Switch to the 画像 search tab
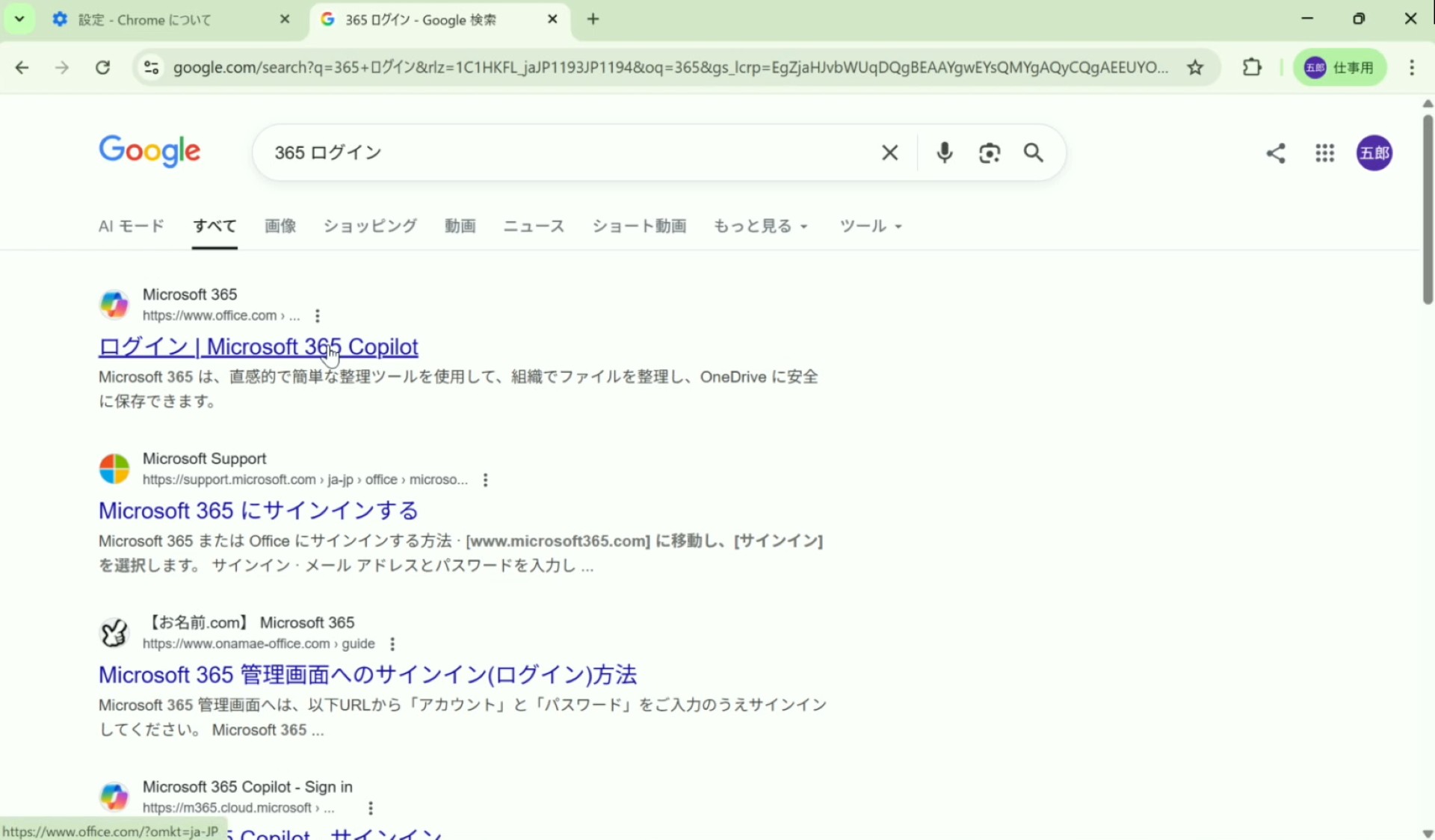This screenshot has height=840, width=1435. (x=280, y=226)
